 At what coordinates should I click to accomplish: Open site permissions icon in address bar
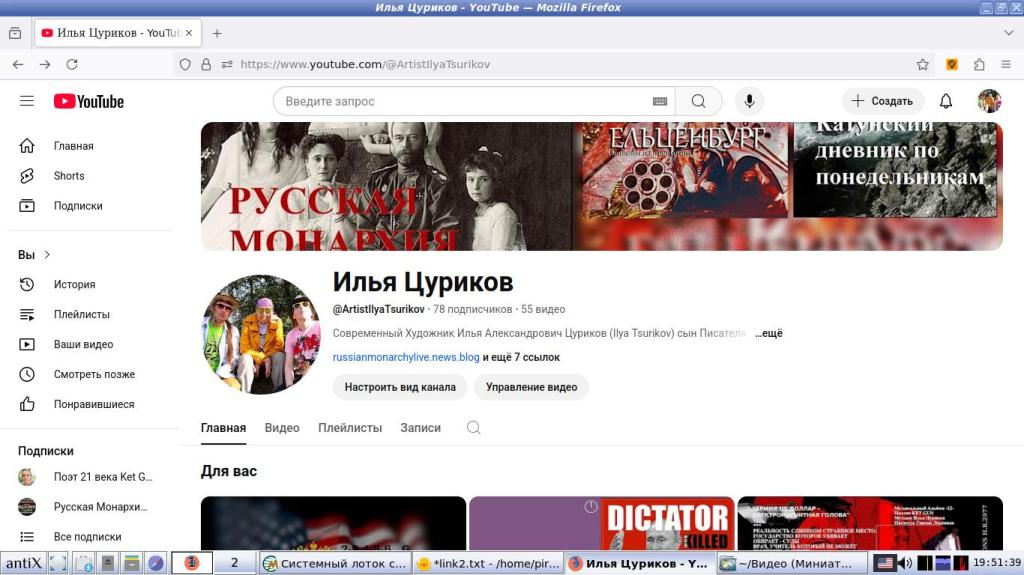(227, 64)
